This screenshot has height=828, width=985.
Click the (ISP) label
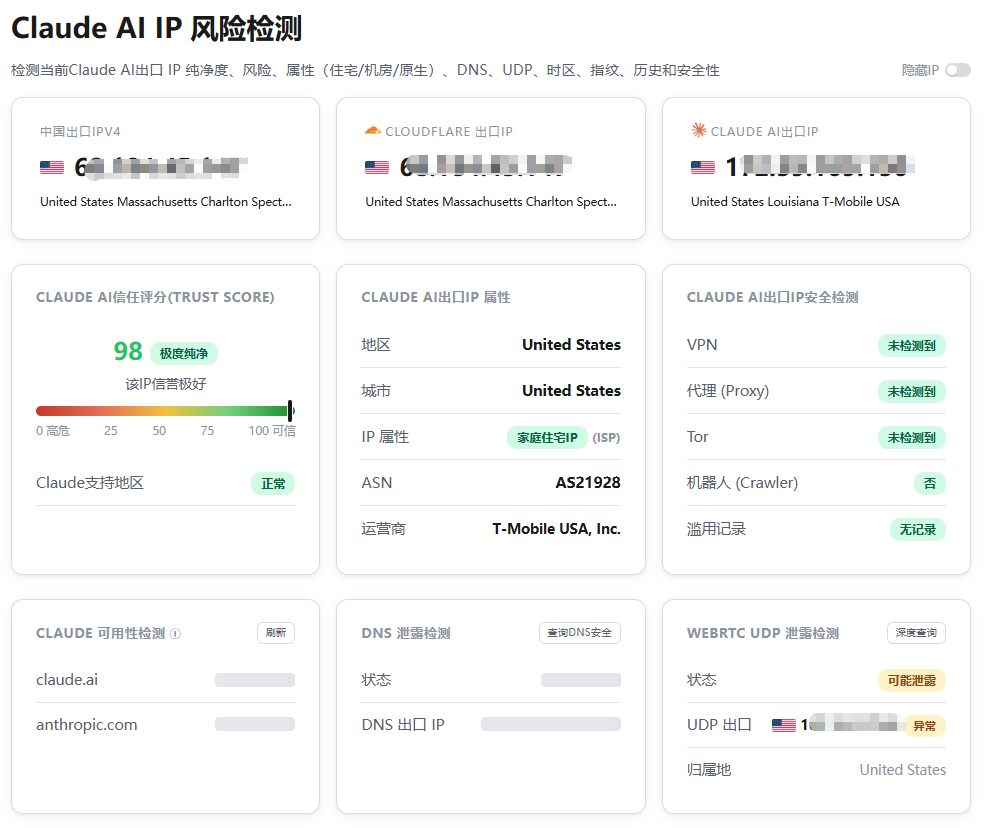tap(606, 438)
